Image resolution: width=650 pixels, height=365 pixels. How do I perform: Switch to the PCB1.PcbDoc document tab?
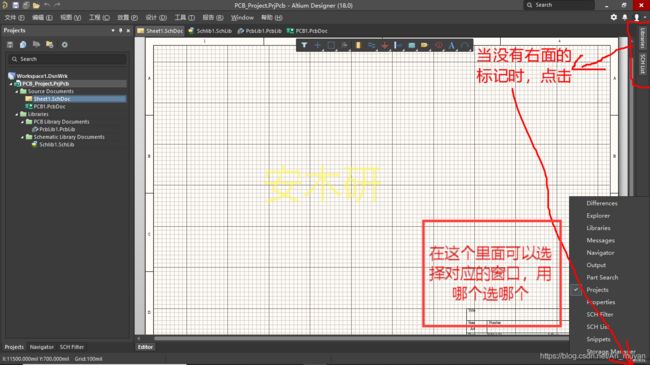307,31
